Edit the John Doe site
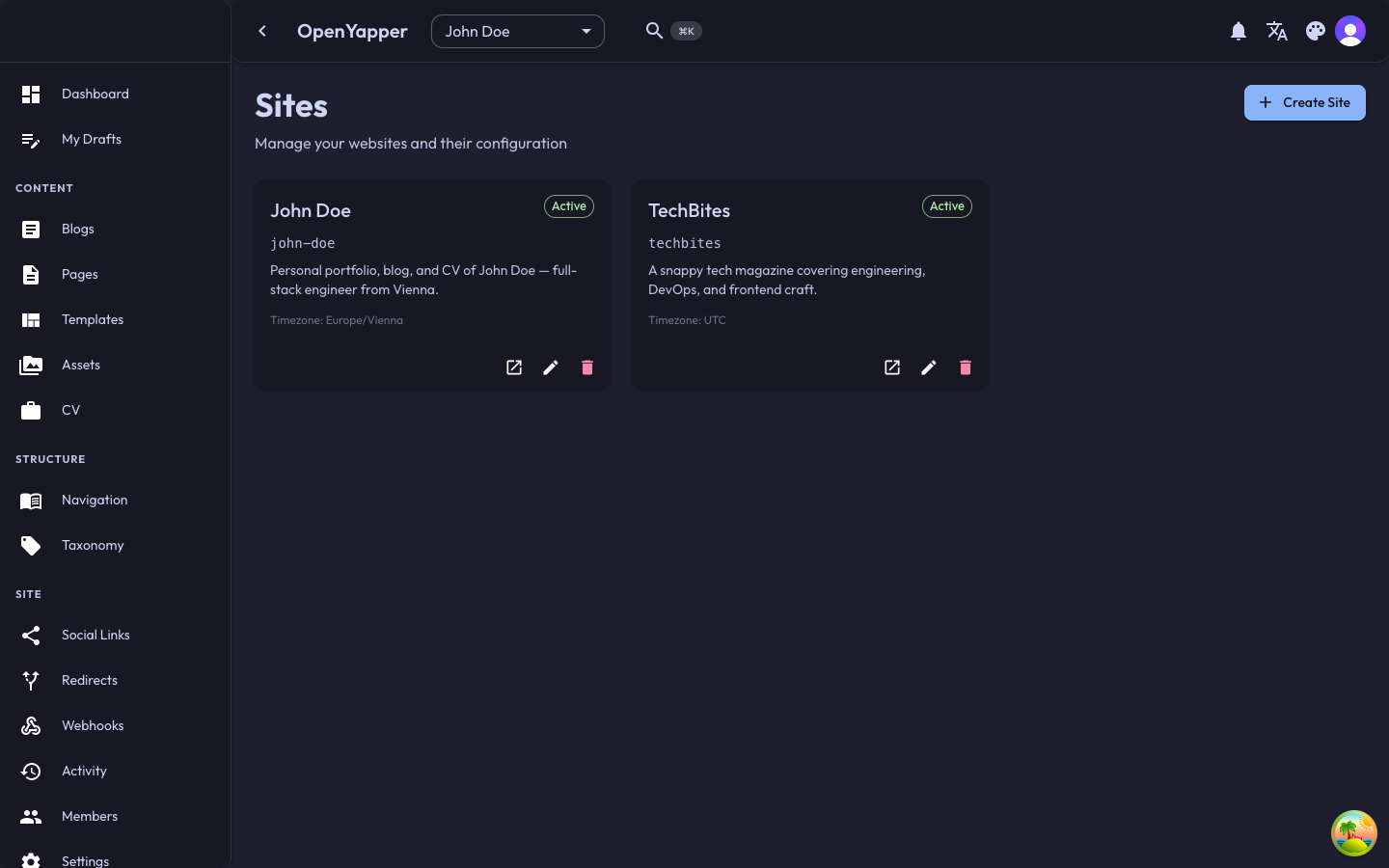Image resolution: width=1389 pixels, height=868 pixels. pos(551,367)
